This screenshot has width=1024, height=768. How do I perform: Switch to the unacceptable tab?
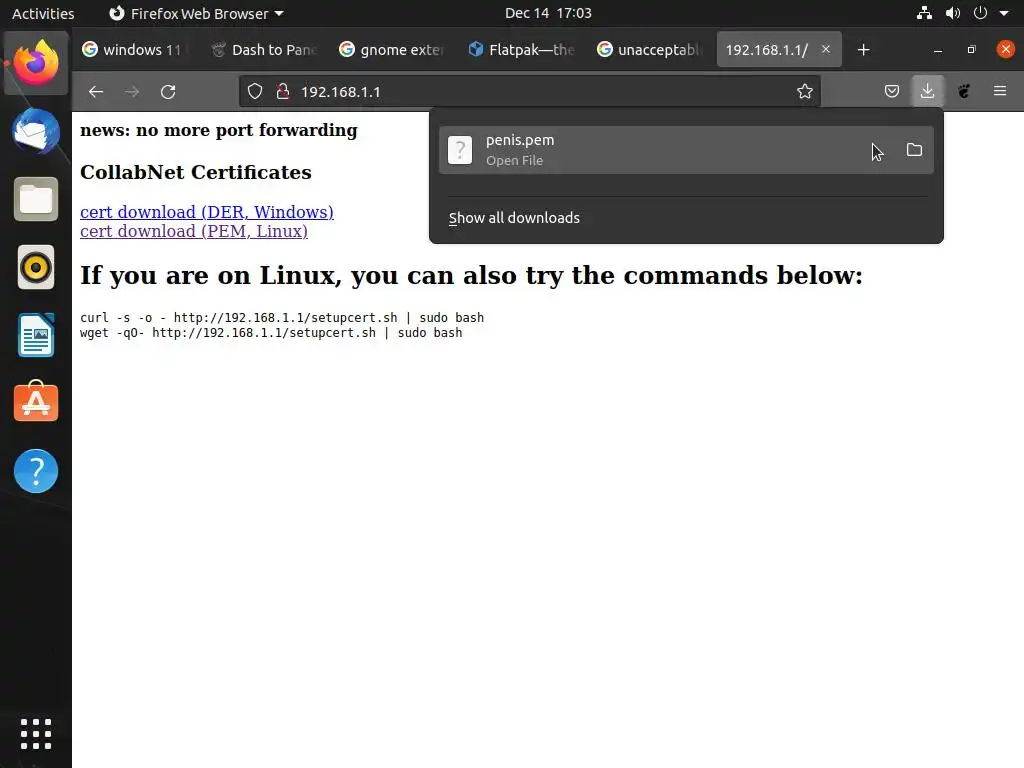point(650,50)
